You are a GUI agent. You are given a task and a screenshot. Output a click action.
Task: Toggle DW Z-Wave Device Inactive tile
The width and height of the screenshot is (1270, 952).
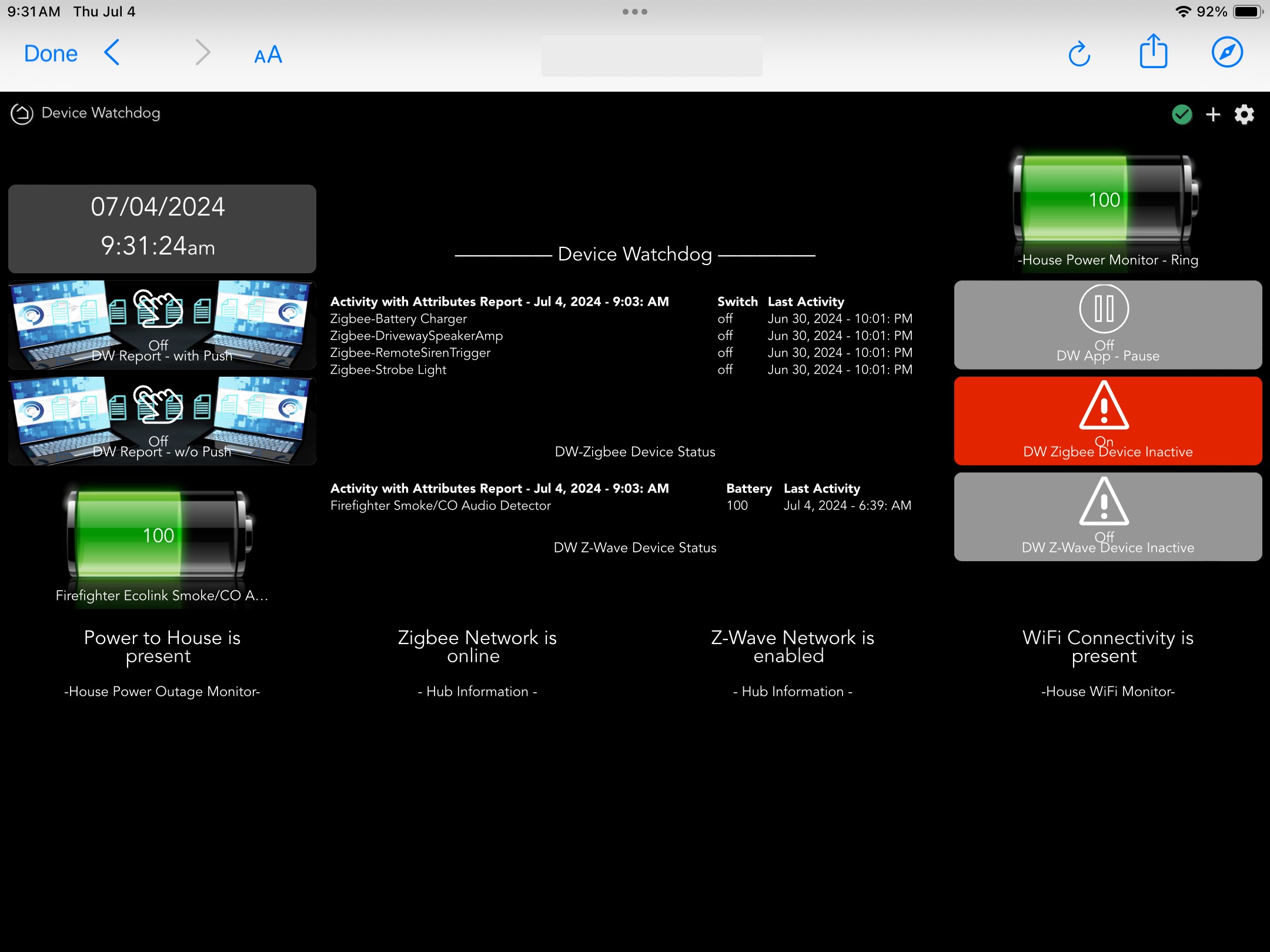[x=1108, y=517]
